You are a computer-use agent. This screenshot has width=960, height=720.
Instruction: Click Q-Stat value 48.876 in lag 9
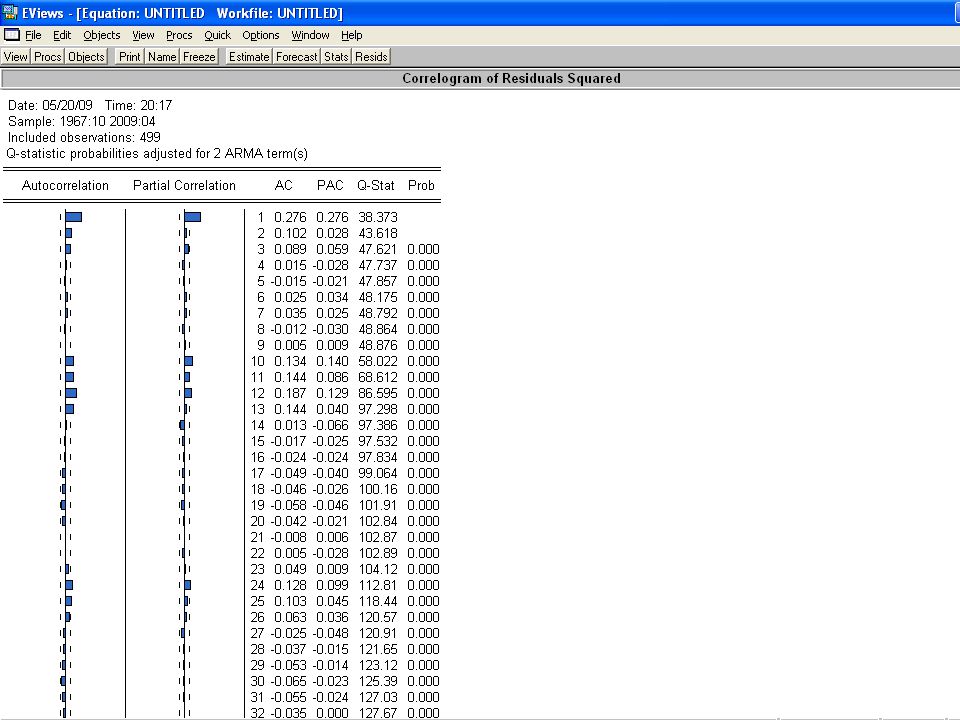[378, 345]
